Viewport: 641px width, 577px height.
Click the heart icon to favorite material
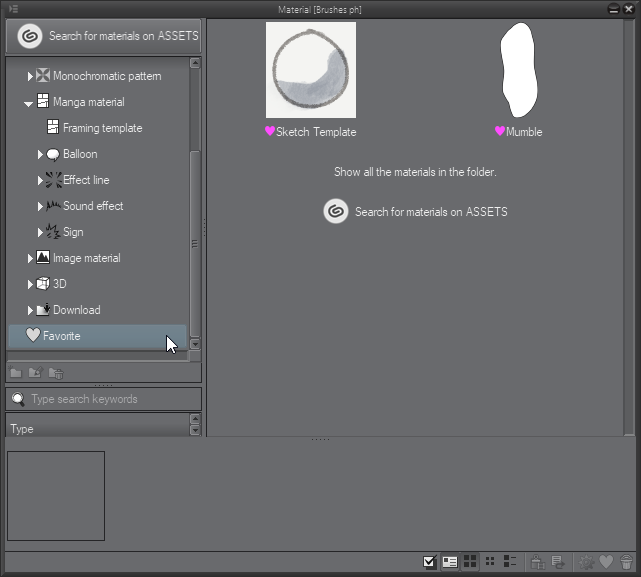pyautogui.click(x=606, y=562)
